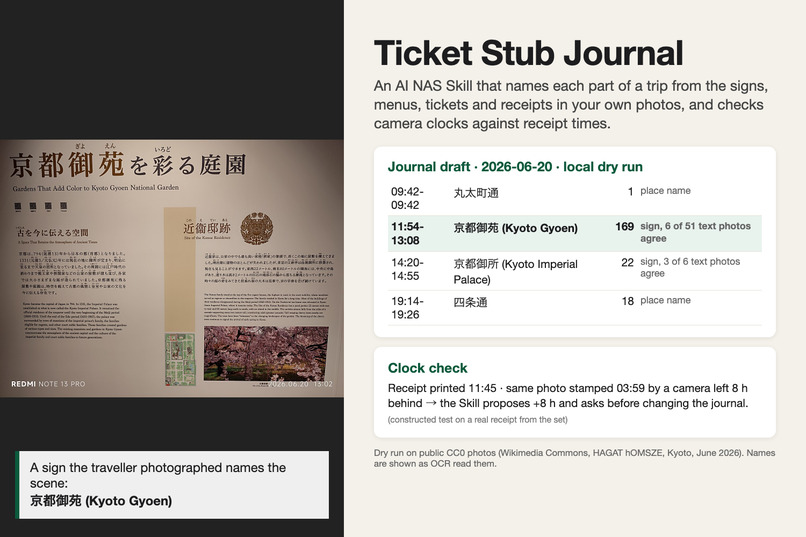This screenshot has height=537, width=806.
Task: Select the 09:42-09:42 time cell
Action: point(407,198)
